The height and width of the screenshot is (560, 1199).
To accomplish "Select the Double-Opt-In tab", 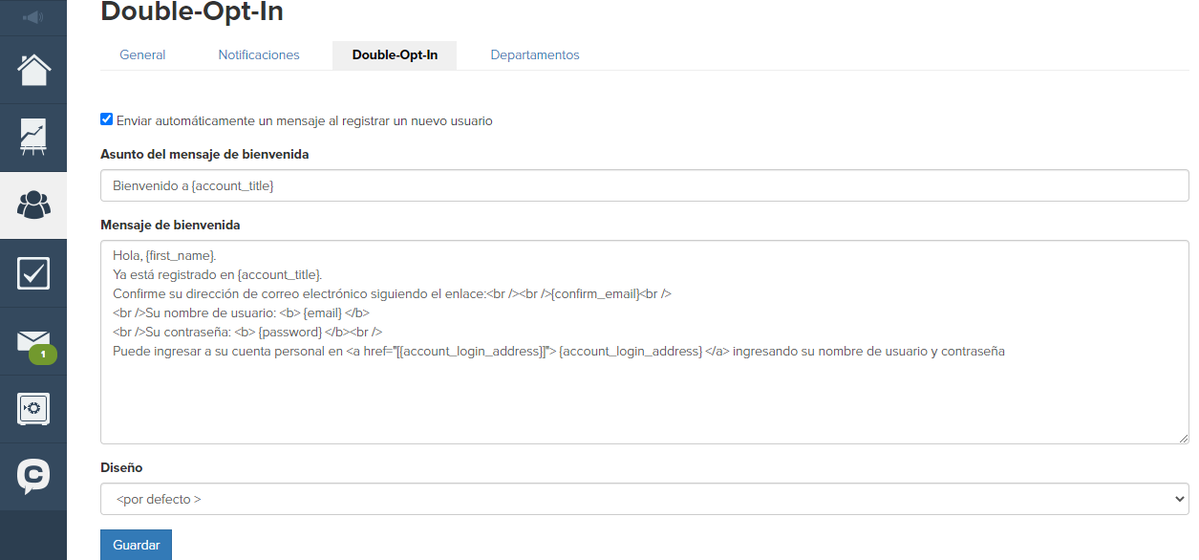I will 395,55.
